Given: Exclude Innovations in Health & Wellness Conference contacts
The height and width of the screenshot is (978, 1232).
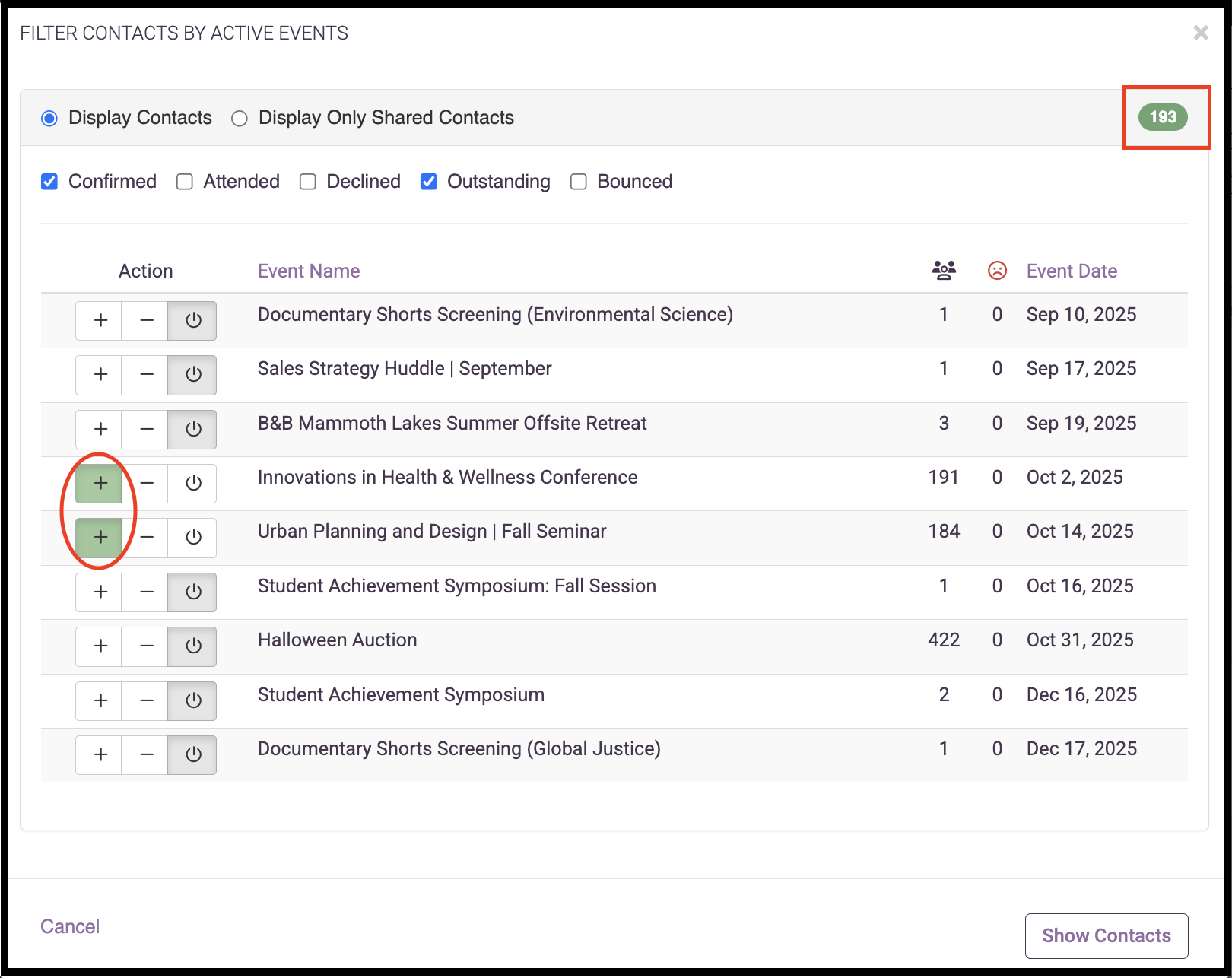Looking at the screenshot, I should (x=146, y=483).
